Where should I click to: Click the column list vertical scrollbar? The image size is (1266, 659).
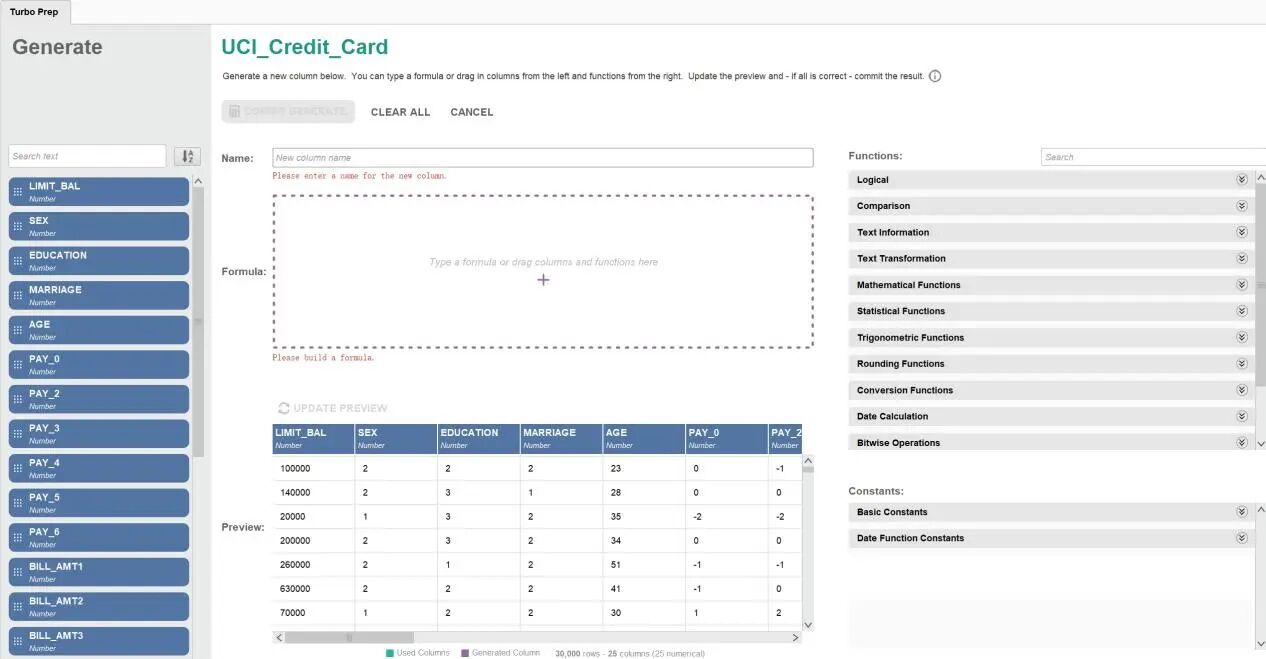[198, 320]
